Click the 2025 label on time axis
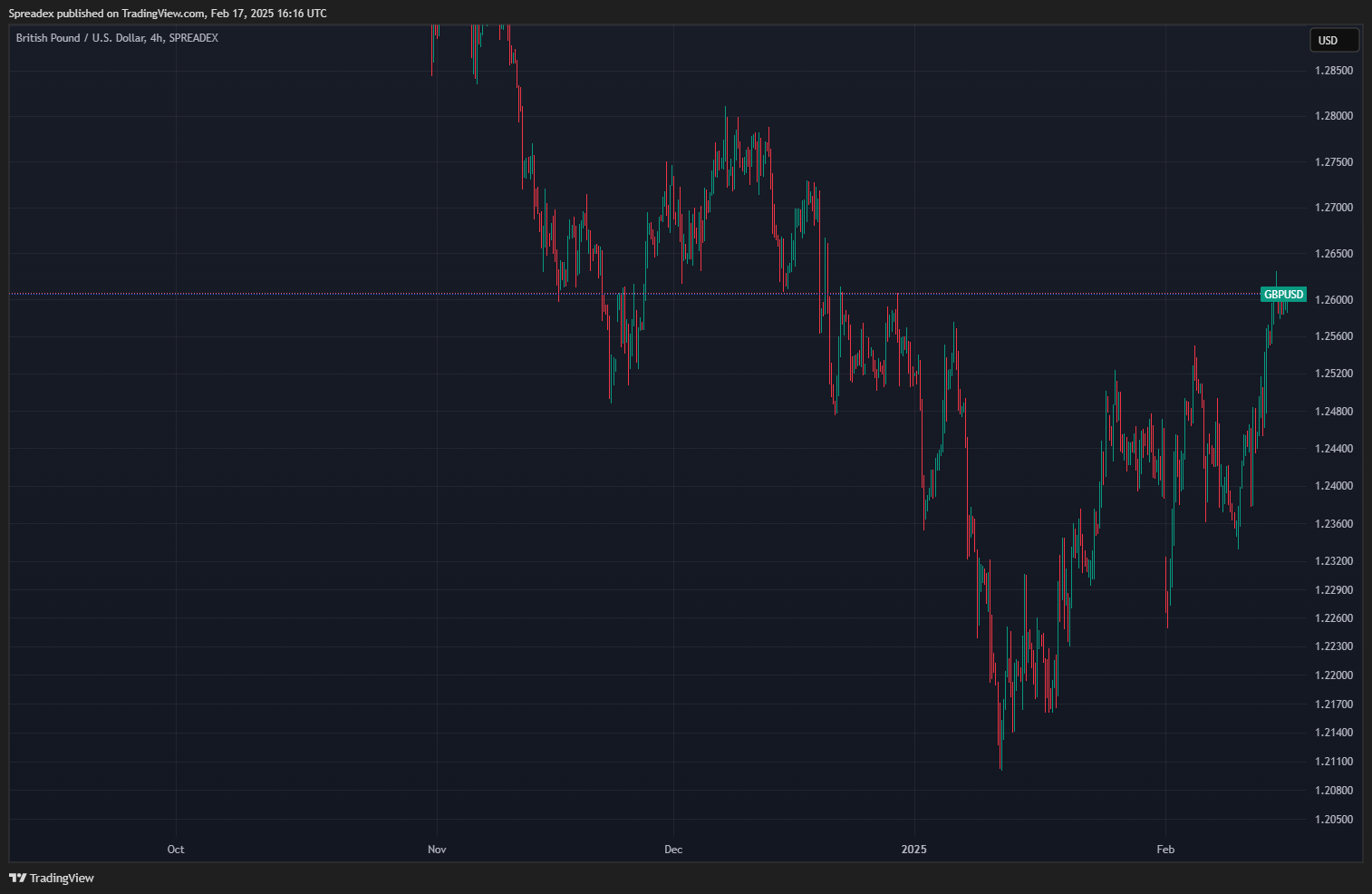Viewport: 1372px width, 894px height. [x=914, y=850]
